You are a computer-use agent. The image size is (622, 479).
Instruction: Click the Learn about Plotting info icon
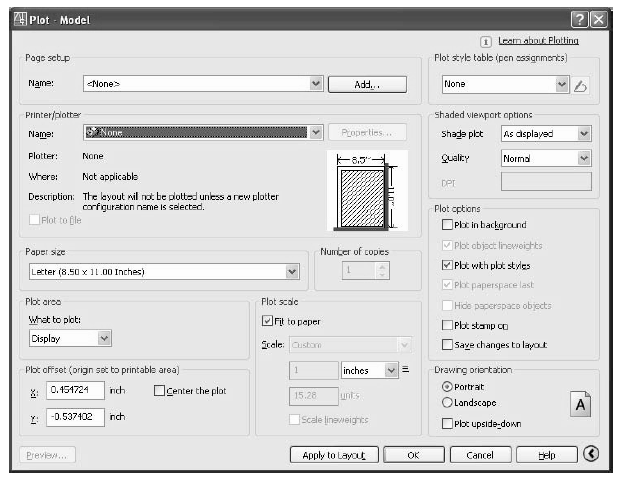tap(485, 41)
